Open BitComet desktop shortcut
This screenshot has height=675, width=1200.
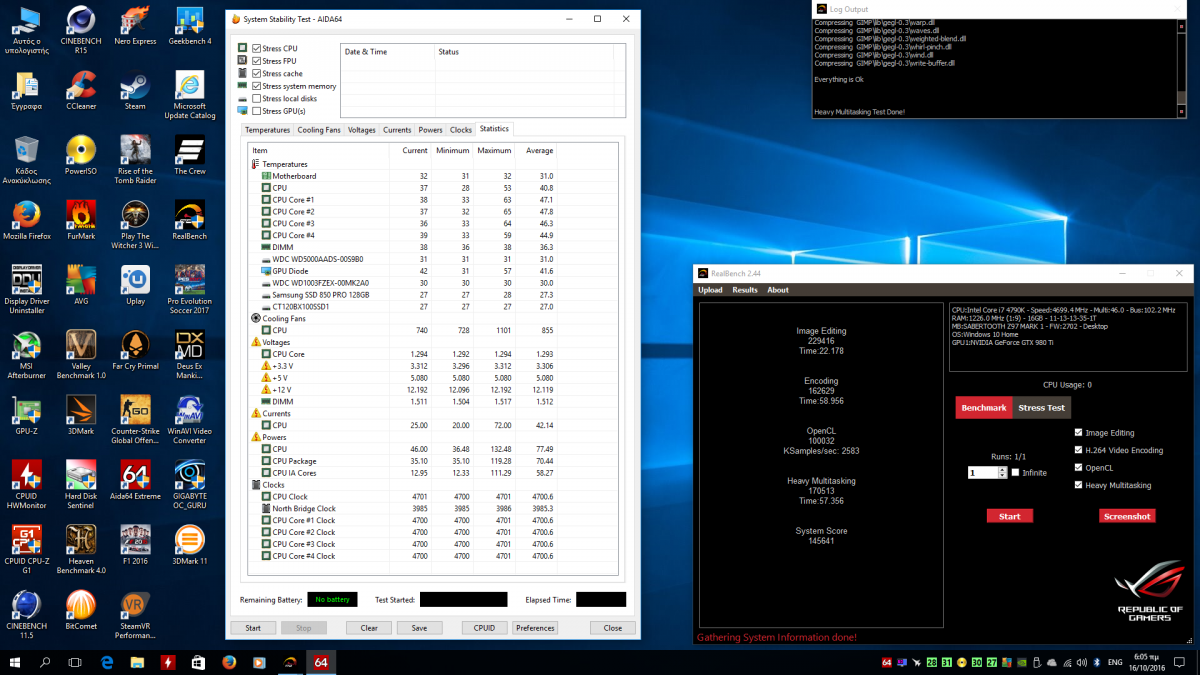pos(81,610)
